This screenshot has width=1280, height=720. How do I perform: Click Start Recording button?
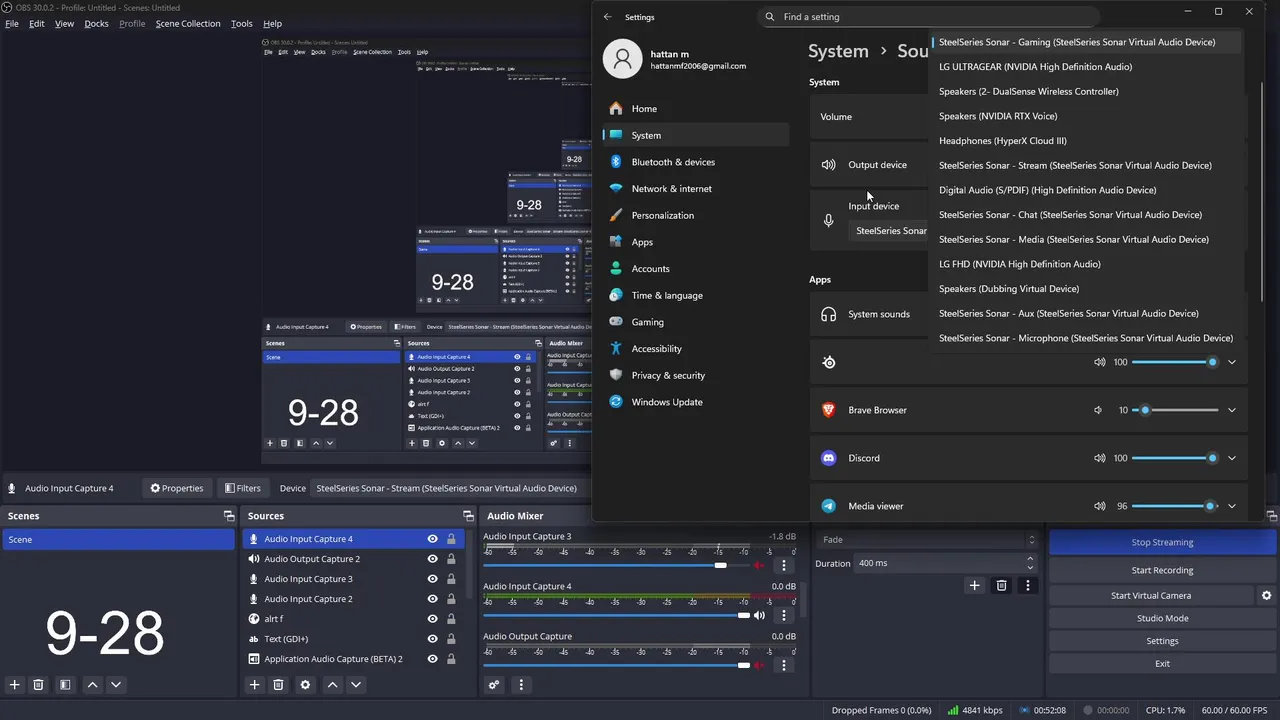point(1162,570)
